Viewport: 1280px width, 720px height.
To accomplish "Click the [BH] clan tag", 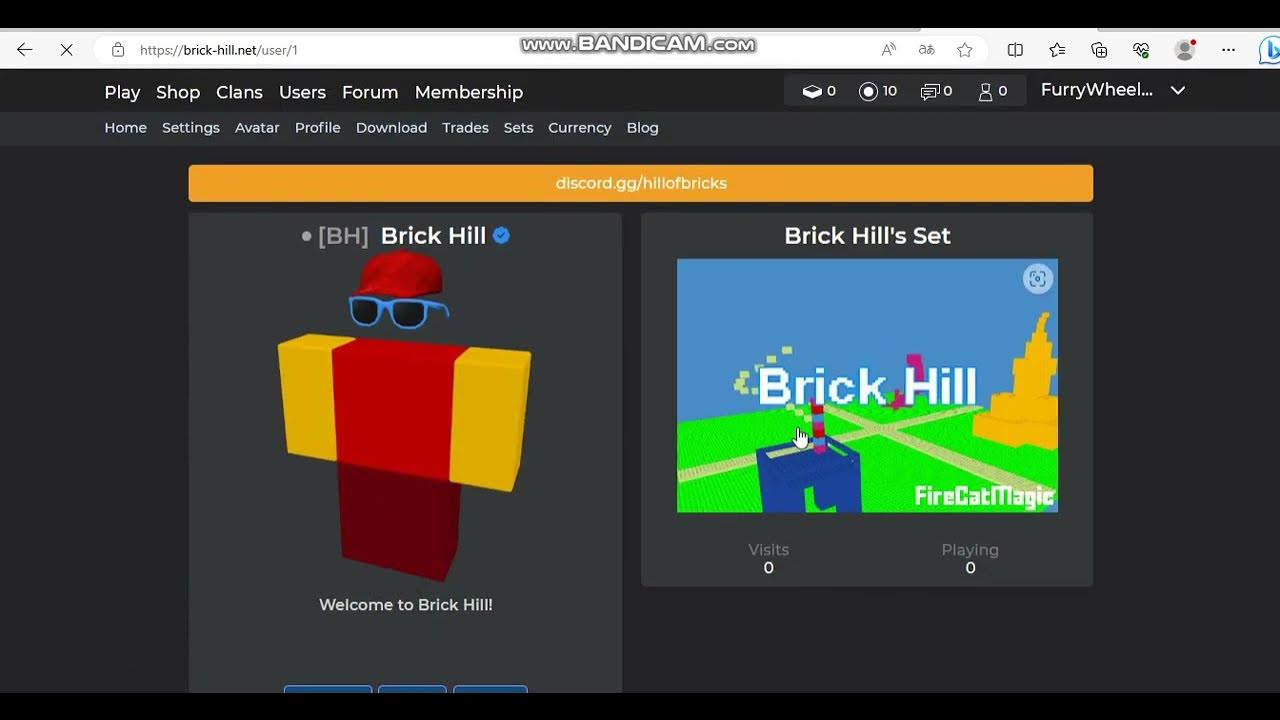I will [x=343, y=236].
